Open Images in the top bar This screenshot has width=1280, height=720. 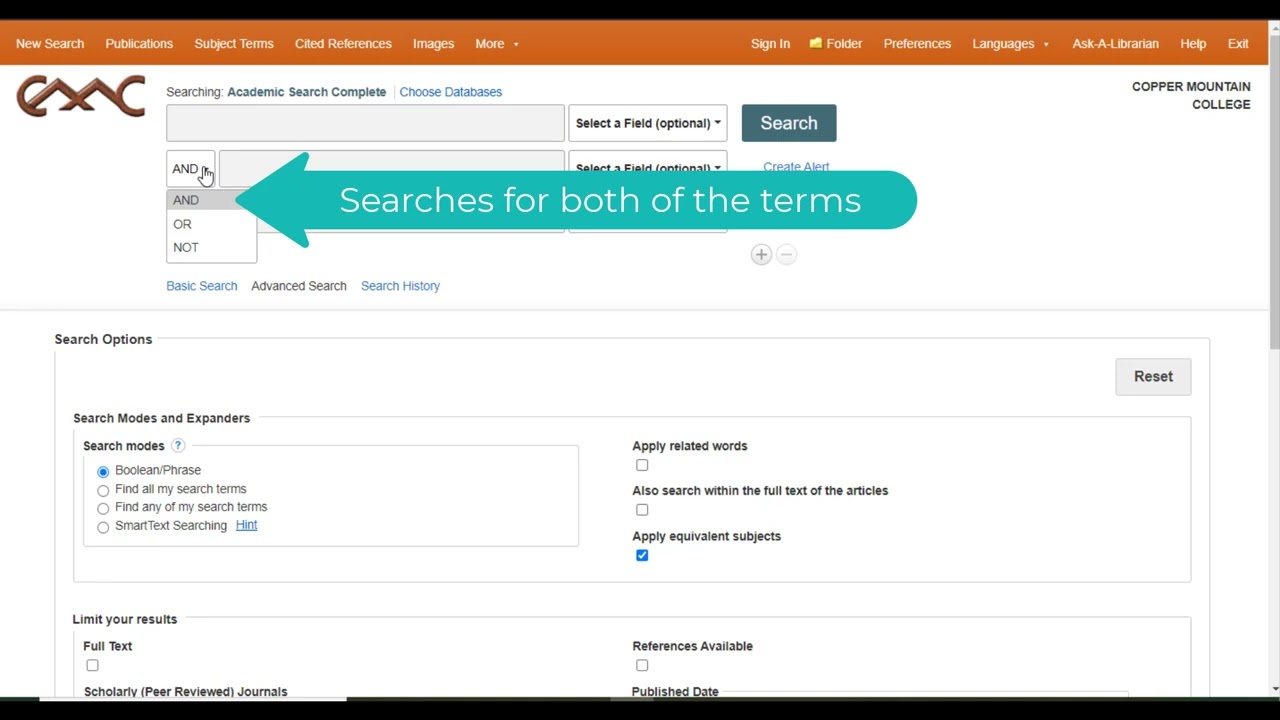coord(433,44)
